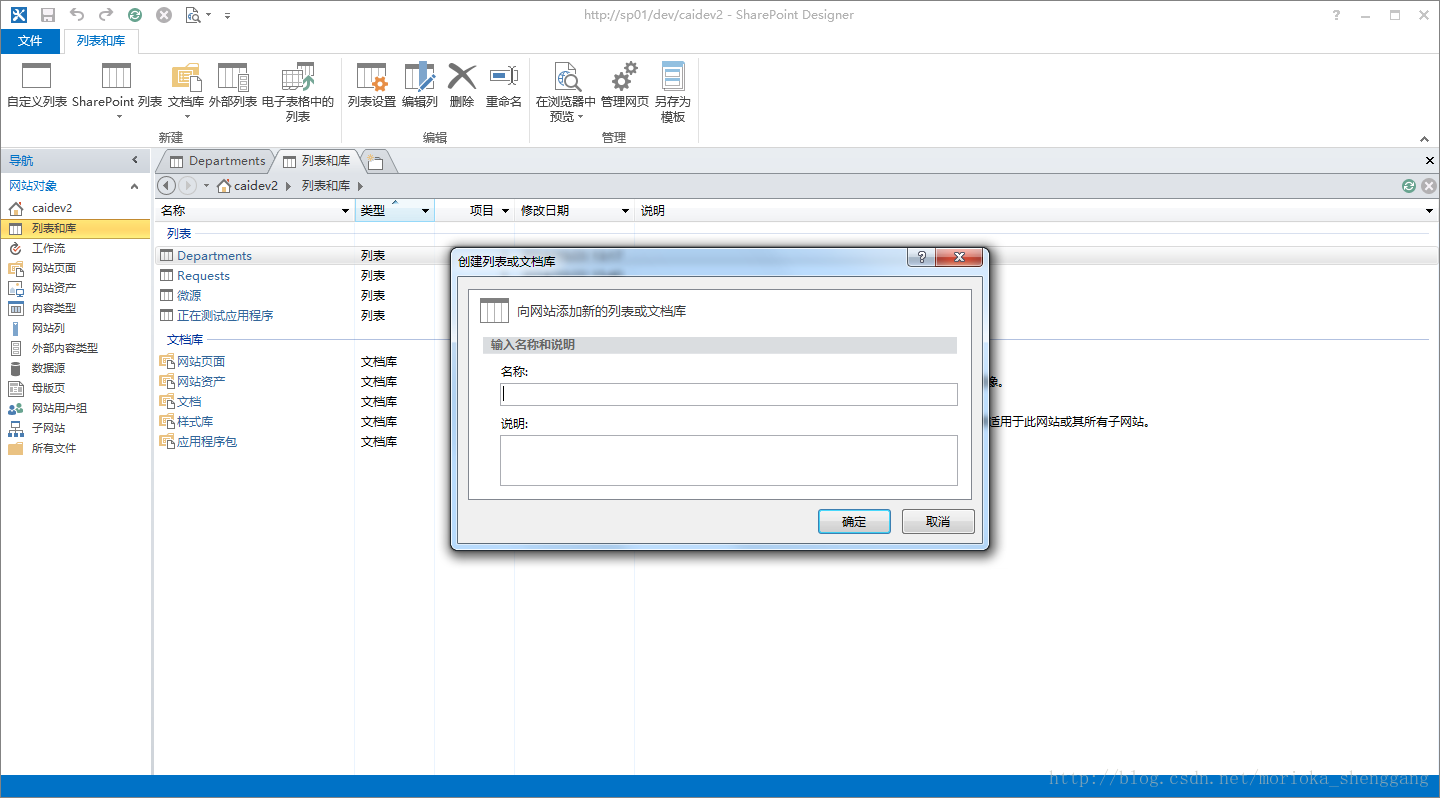Open the 应用程序包 document library link

[207, 442]
